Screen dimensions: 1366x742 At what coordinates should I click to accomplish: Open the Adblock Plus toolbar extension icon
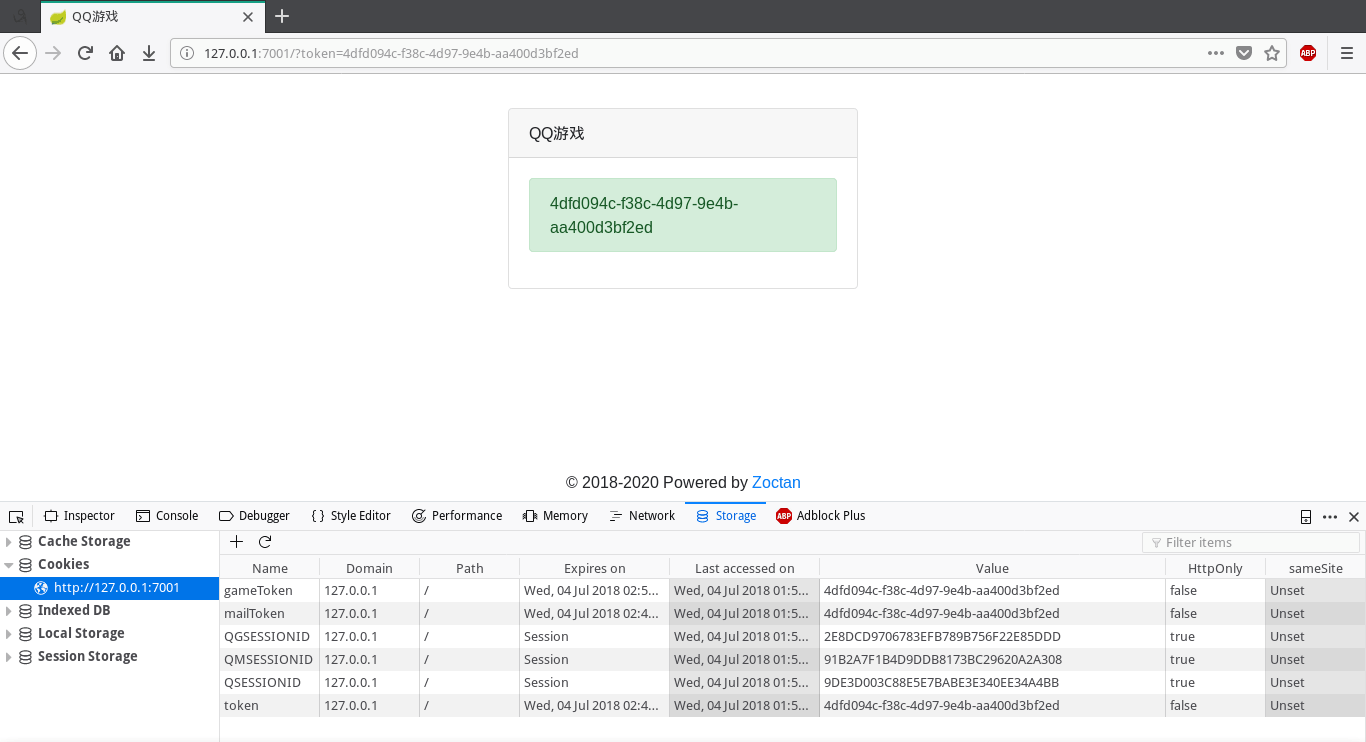click(1307, 53)
